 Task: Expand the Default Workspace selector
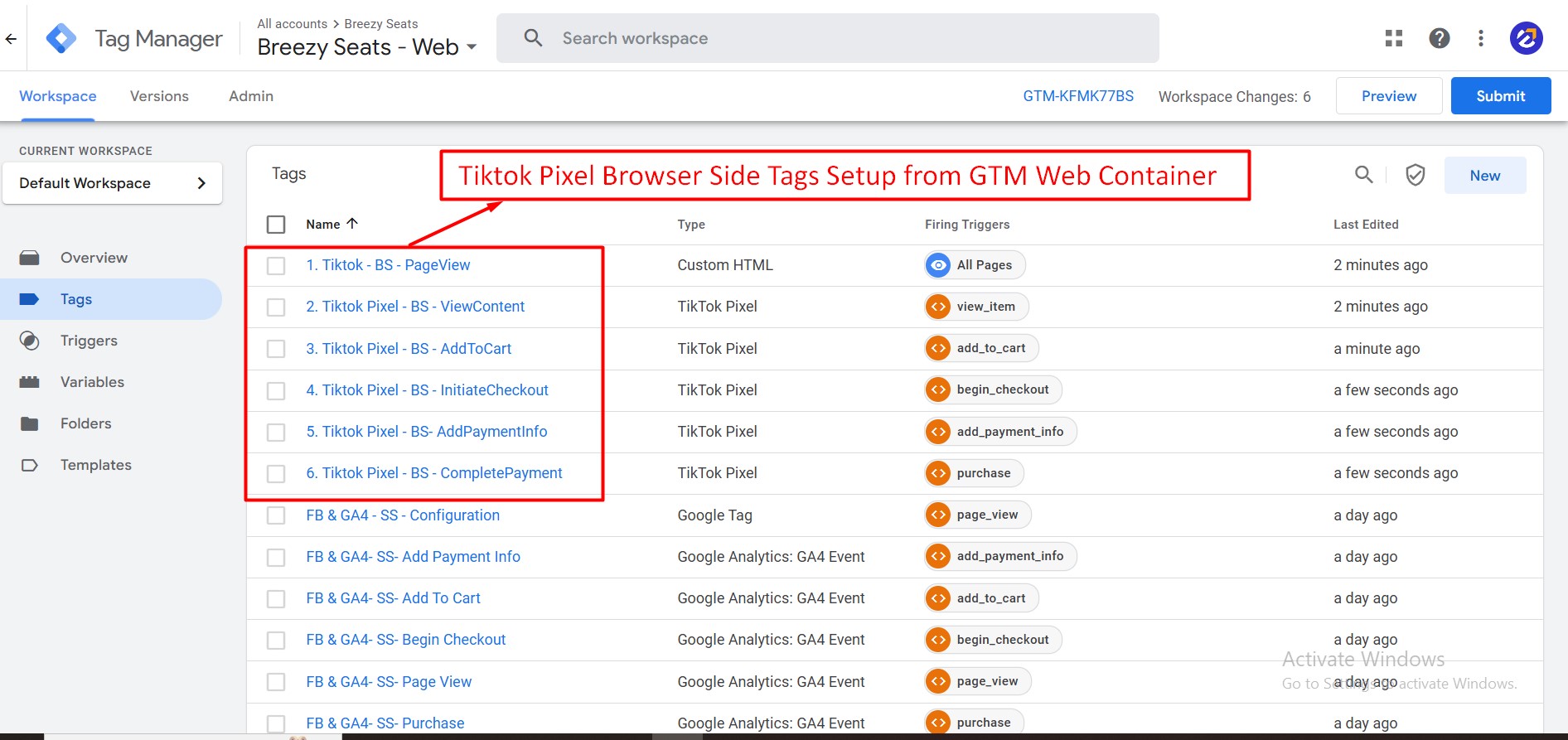113,183
